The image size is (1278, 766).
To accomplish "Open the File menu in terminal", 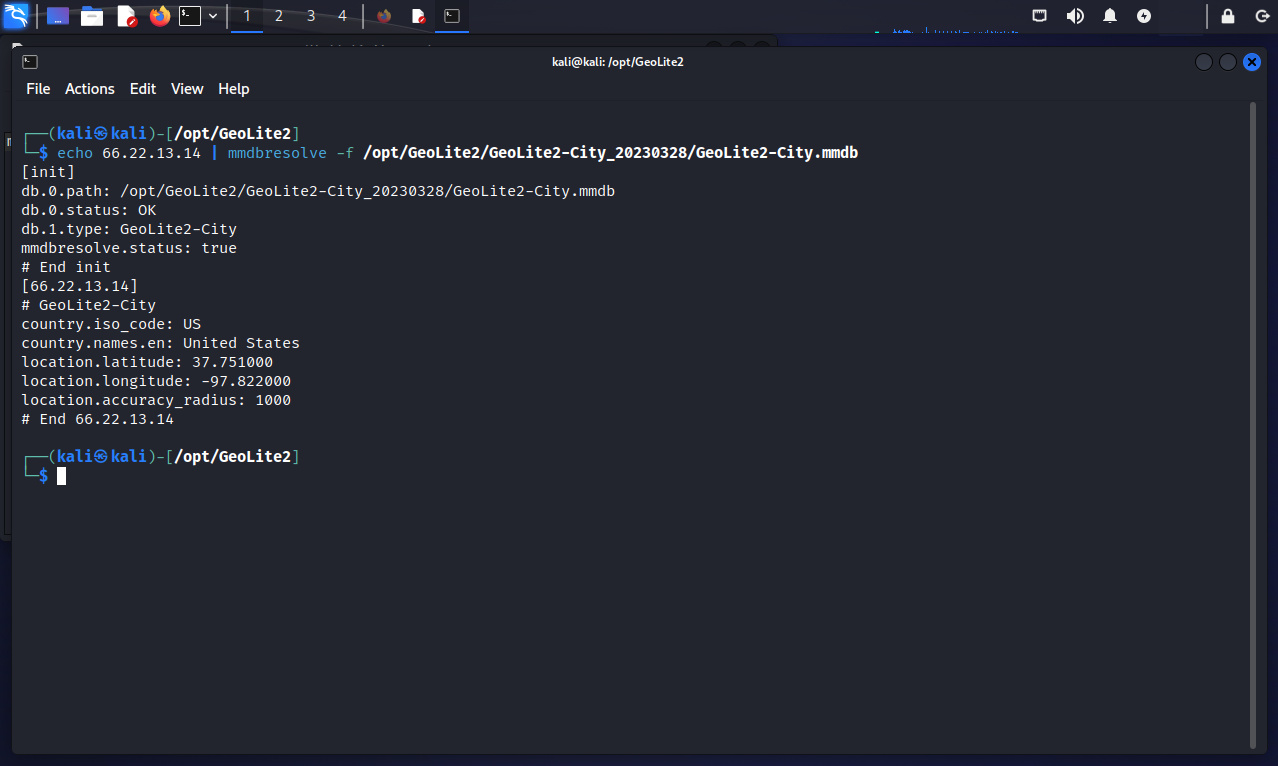I will click(x=38, y=89).
